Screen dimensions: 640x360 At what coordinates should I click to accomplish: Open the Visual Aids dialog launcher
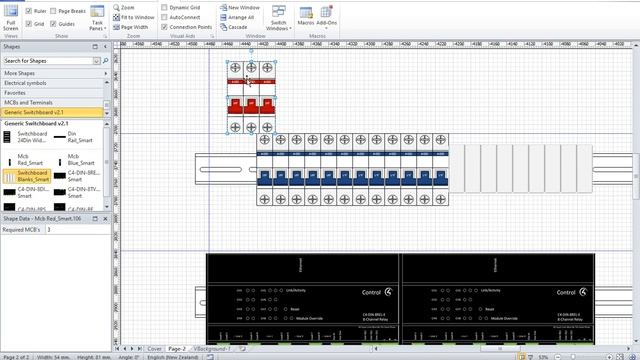pyautogui.click(x=212, y=36)
